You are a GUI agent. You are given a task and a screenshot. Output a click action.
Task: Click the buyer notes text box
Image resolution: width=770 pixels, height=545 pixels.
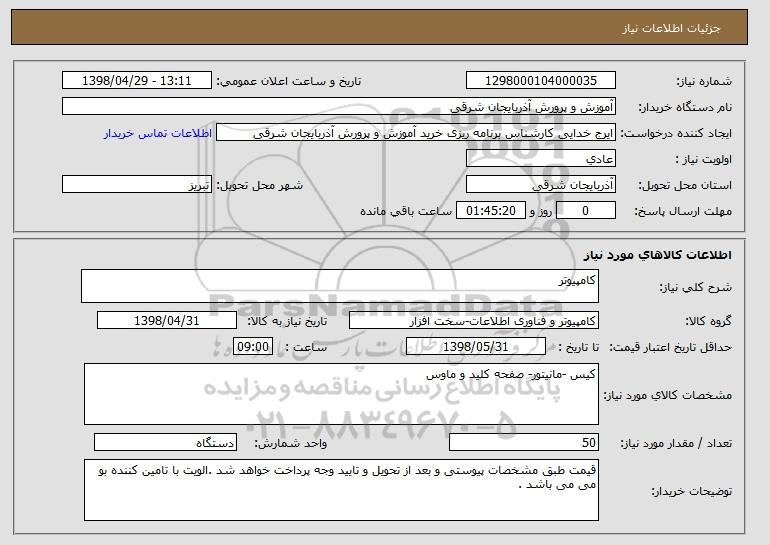[x=341, y=490]
